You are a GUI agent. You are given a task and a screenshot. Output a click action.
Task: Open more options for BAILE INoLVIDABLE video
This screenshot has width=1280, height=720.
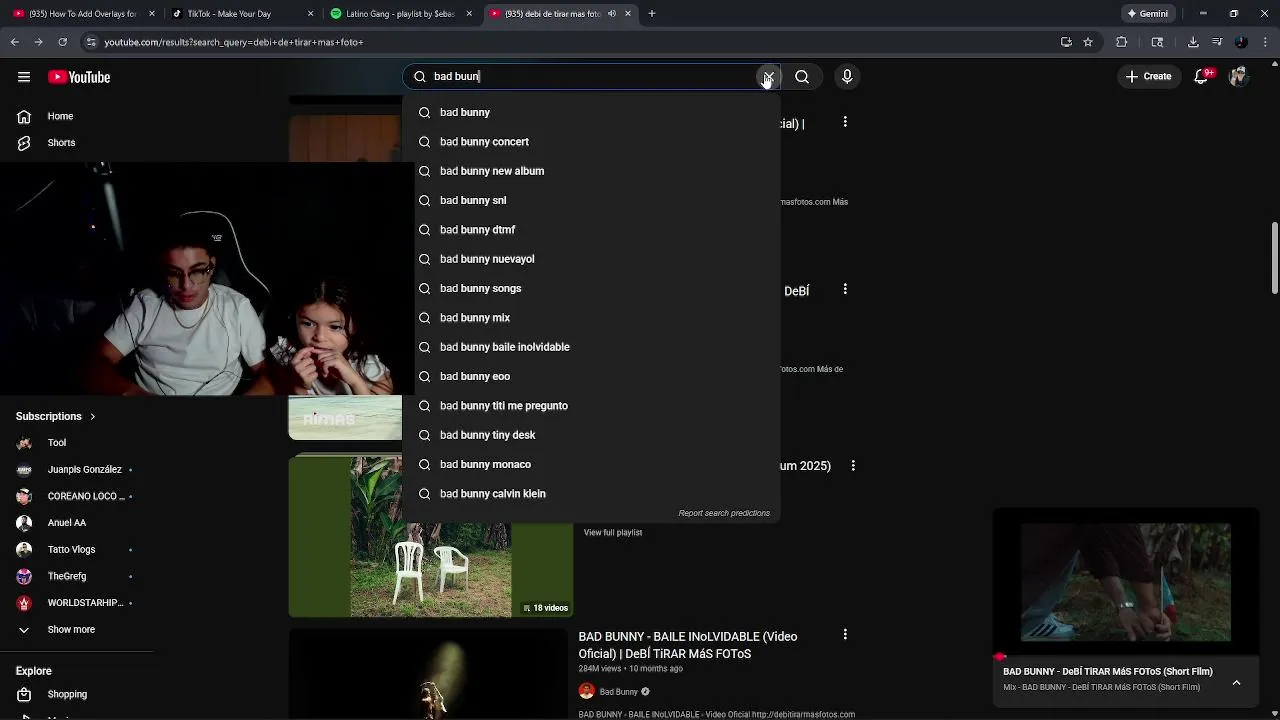point(845,634)
